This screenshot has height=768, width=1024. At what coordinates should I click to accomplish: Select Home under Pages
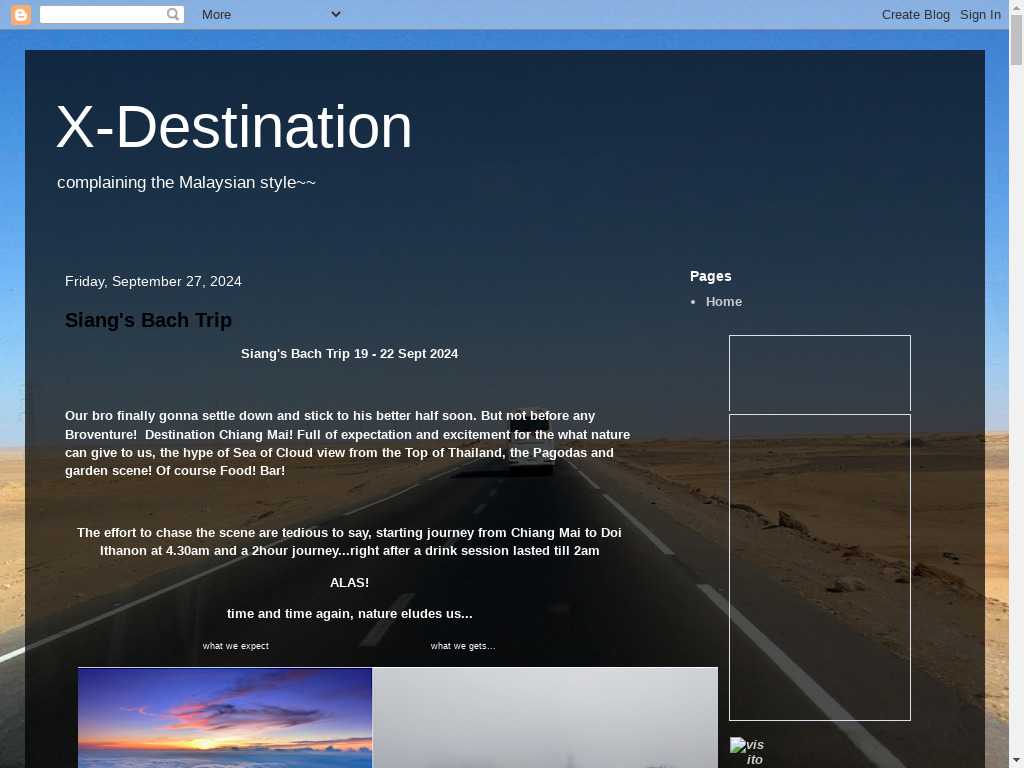[x=724, y=301]
